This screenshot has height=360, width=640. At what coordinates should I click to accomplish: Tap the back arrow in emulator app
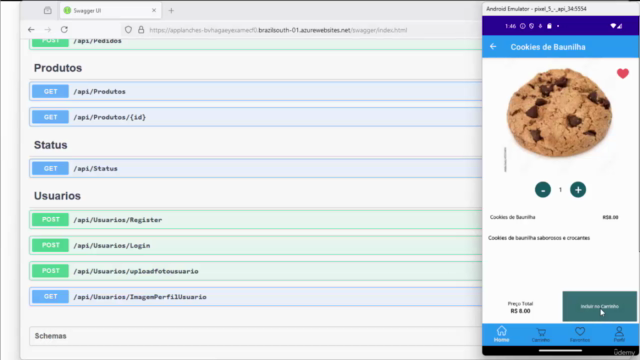click(x=493, y=47)
